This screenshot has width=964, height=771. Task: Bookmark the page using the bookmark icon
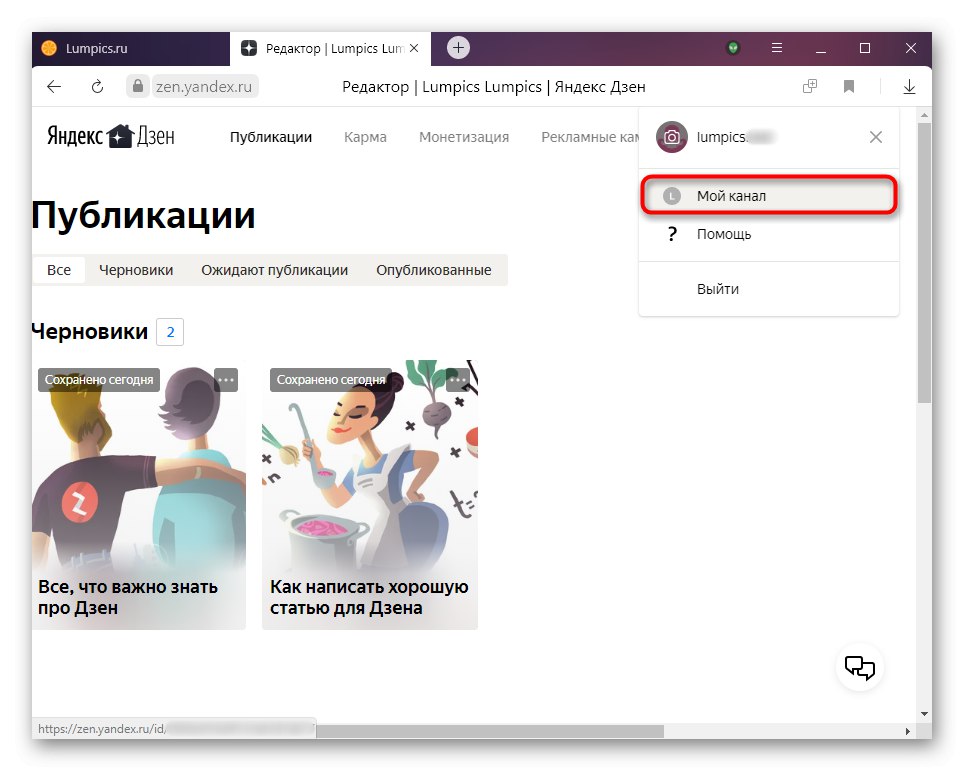point(848,87)
